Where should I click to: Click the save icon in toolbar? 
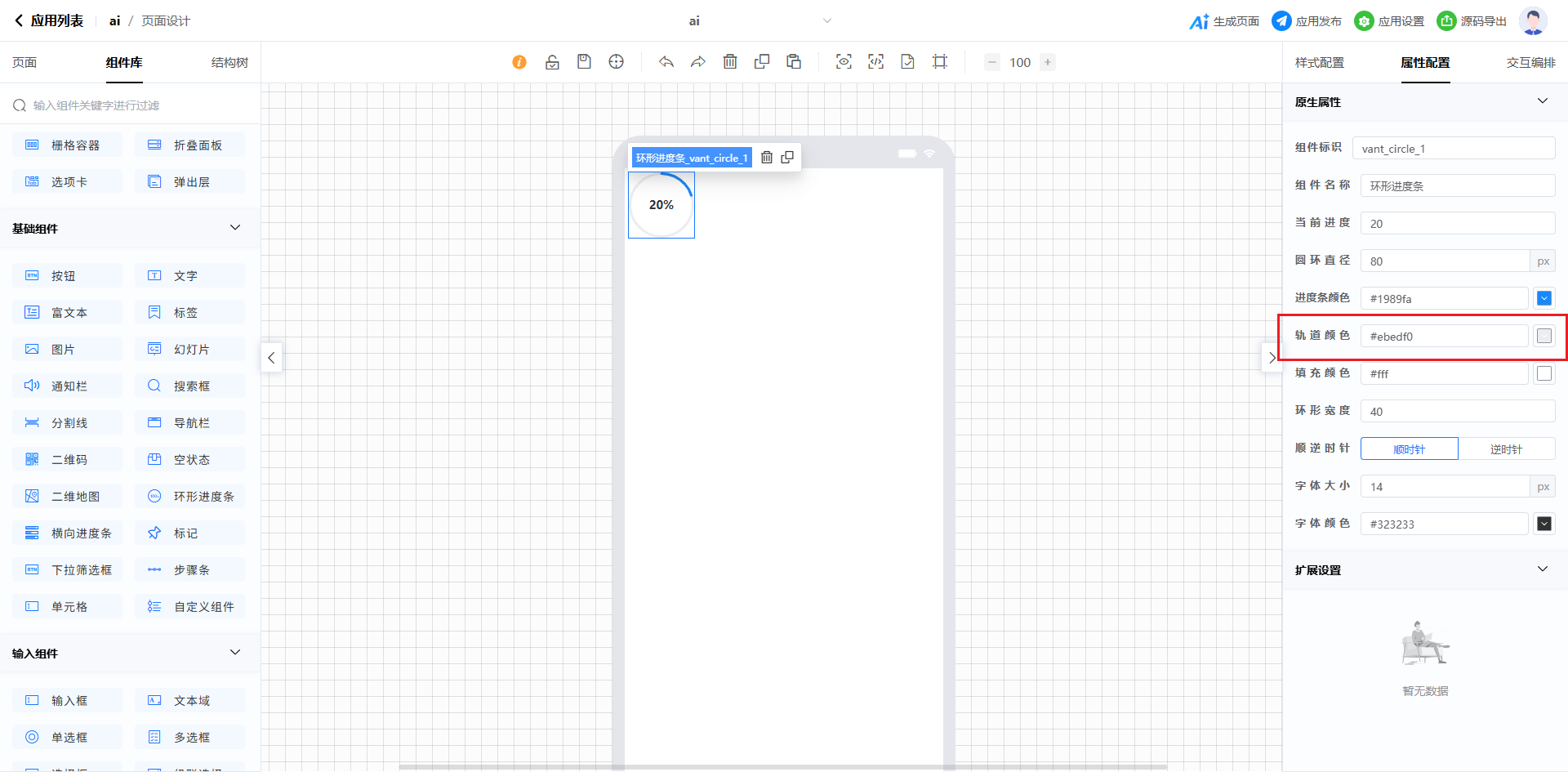coord(584,62)
